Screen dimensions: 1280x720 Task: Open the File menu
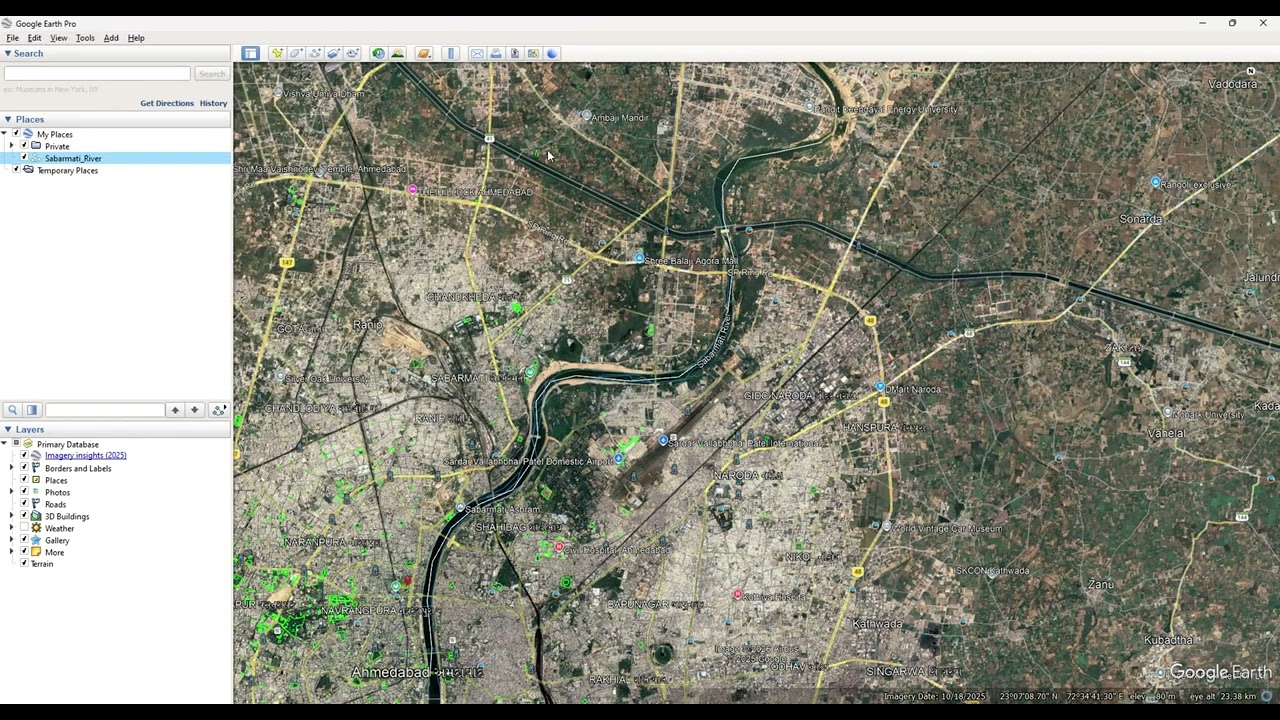[12, 38]
